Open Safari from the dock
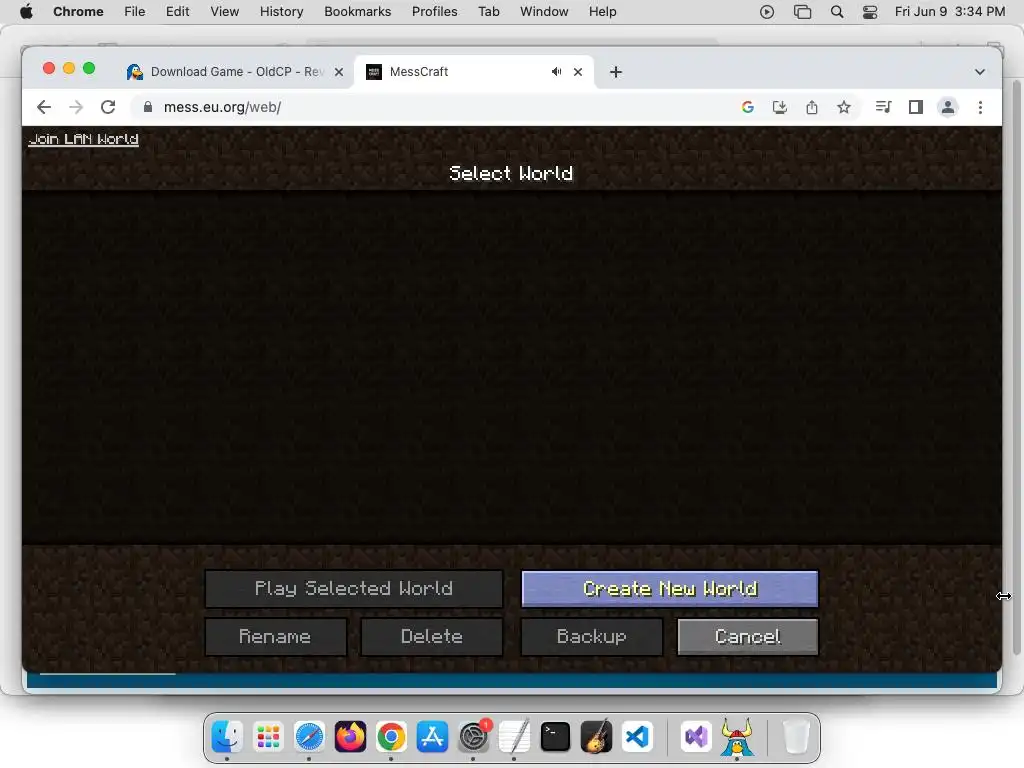This screenshot has height=768, width=1024. (309, 737)
